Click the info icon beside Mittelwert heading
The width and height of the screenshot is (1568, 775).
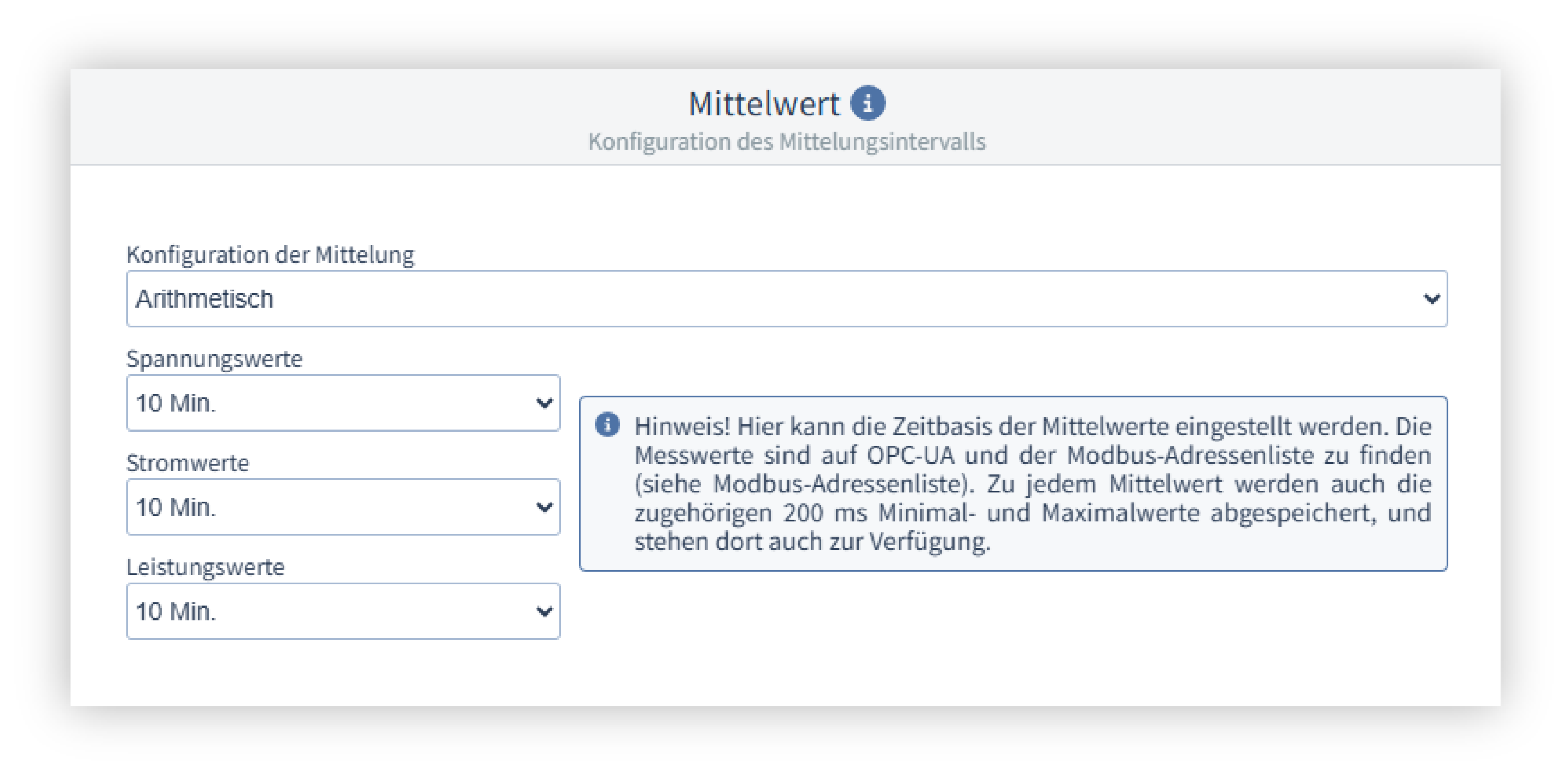(x=868, y=103)
